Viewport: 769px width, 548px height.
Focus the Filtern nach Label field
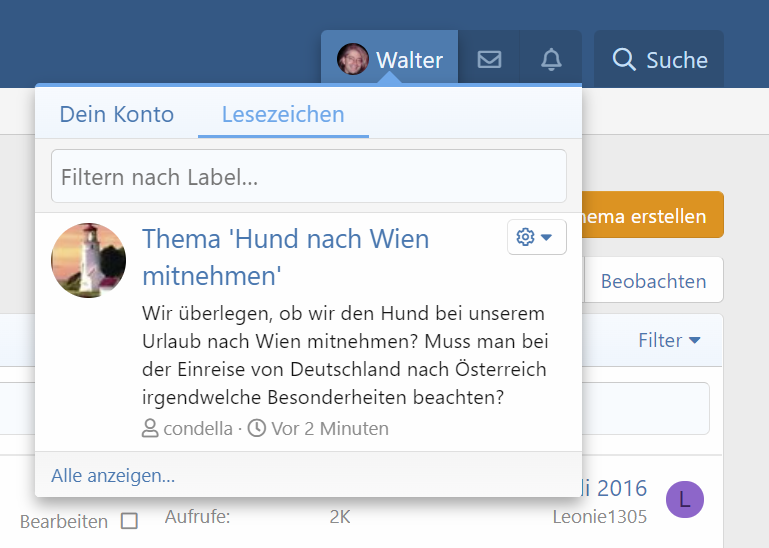[309, 176]
